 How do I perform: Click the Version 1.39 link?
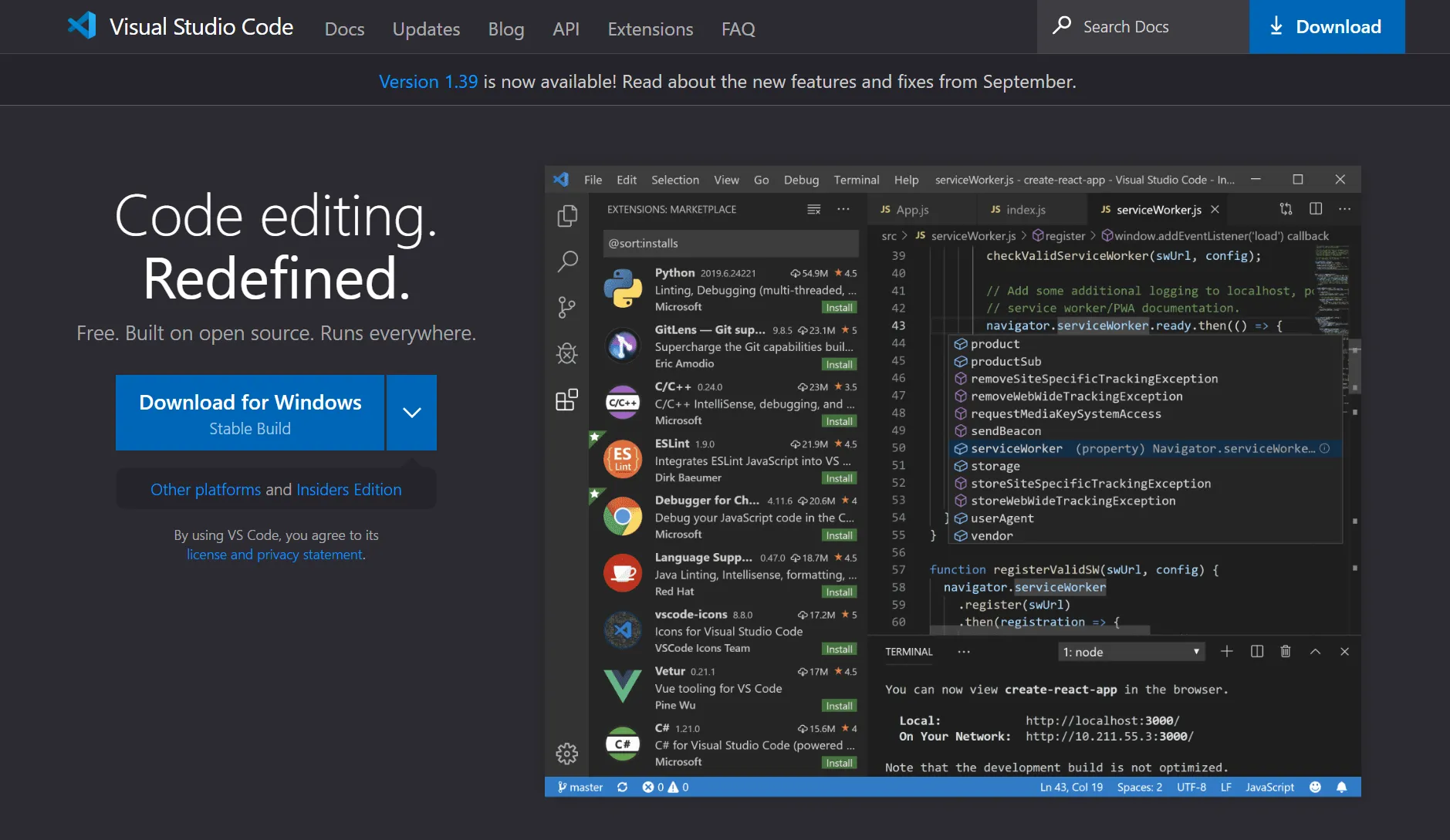428,81
